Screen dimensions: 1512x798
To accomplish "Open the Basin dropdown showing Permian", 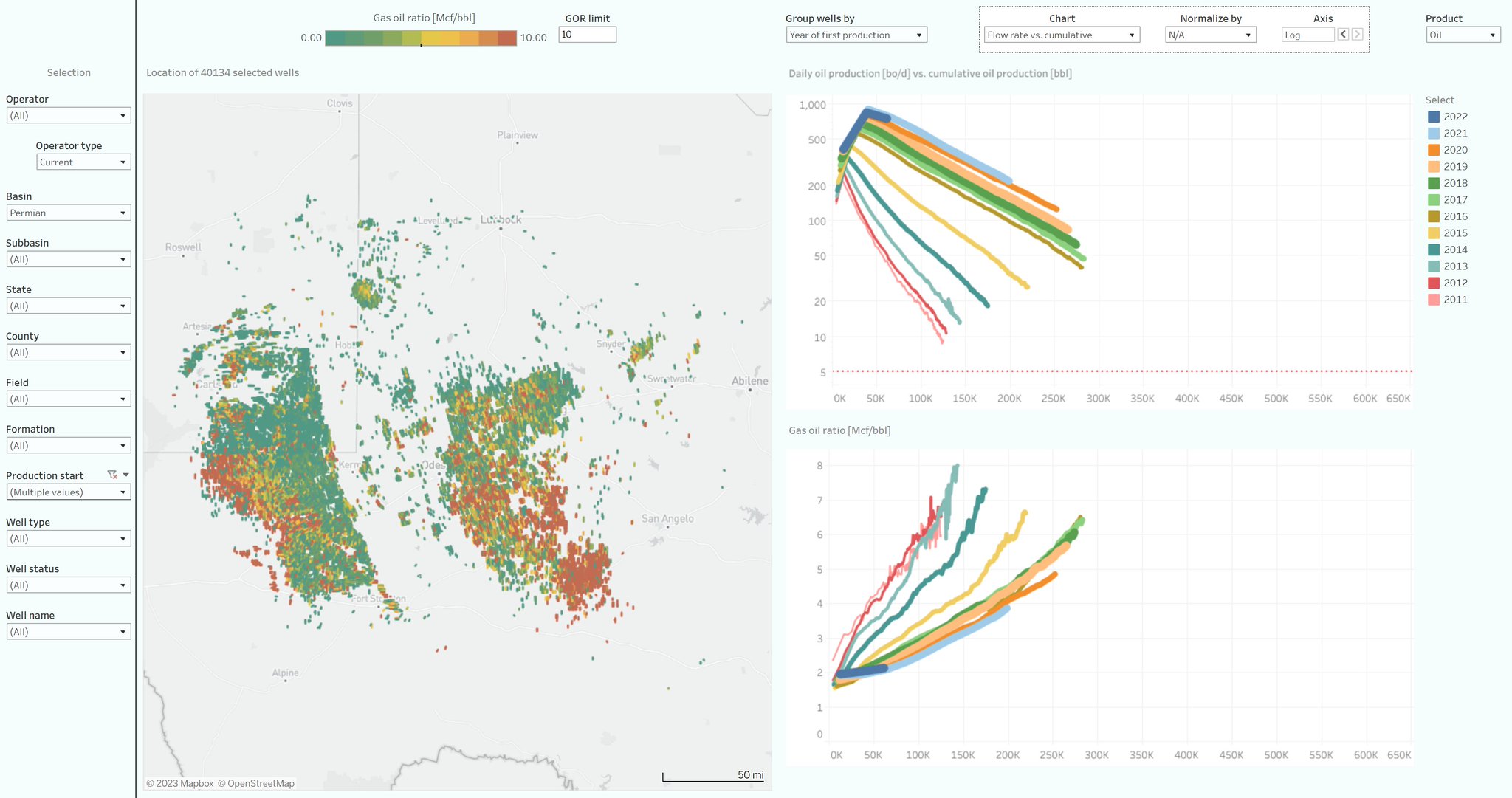I will [69, 213].
